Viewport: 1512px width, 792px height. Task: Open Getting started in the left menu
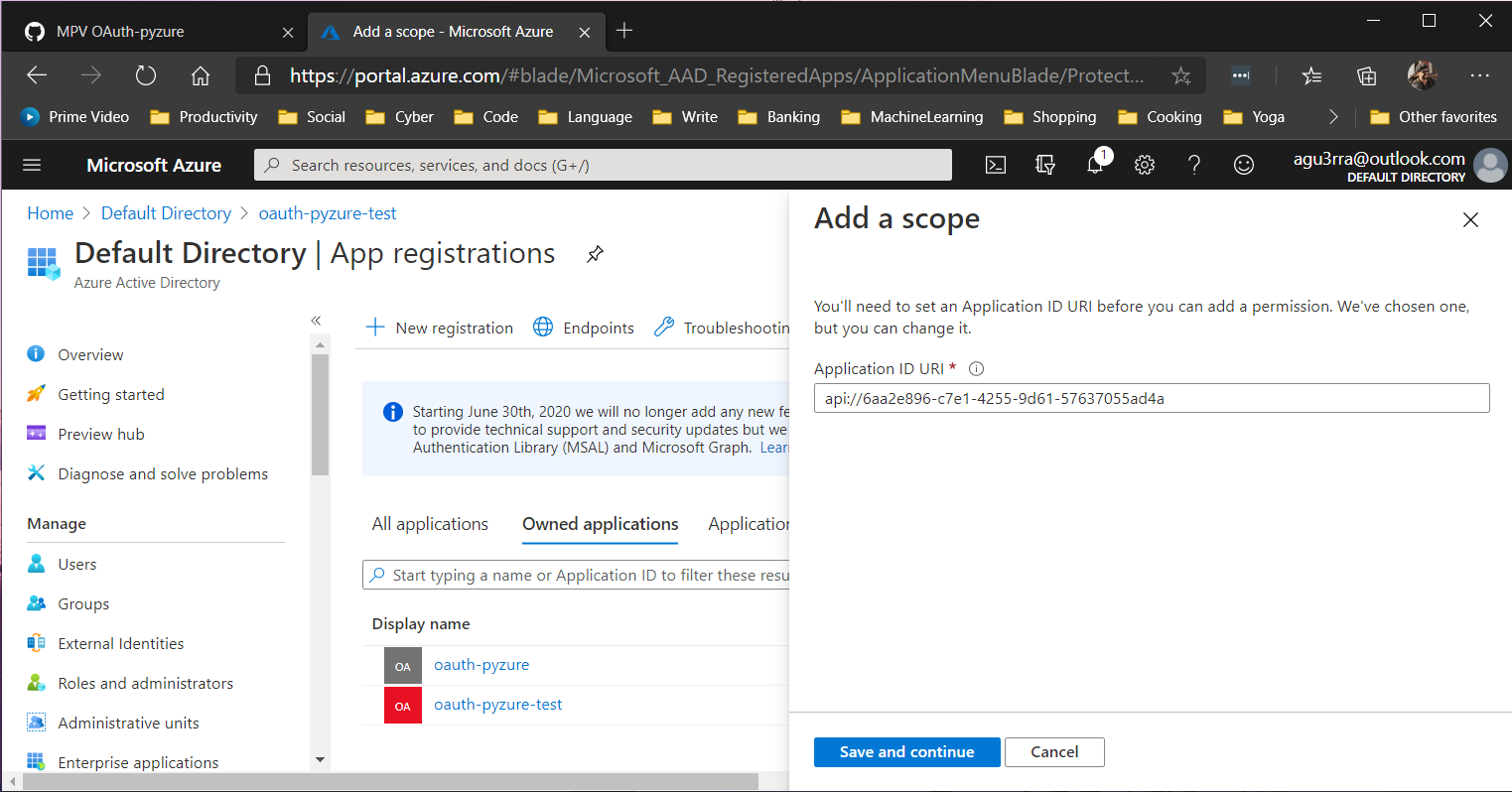[111, 394]
